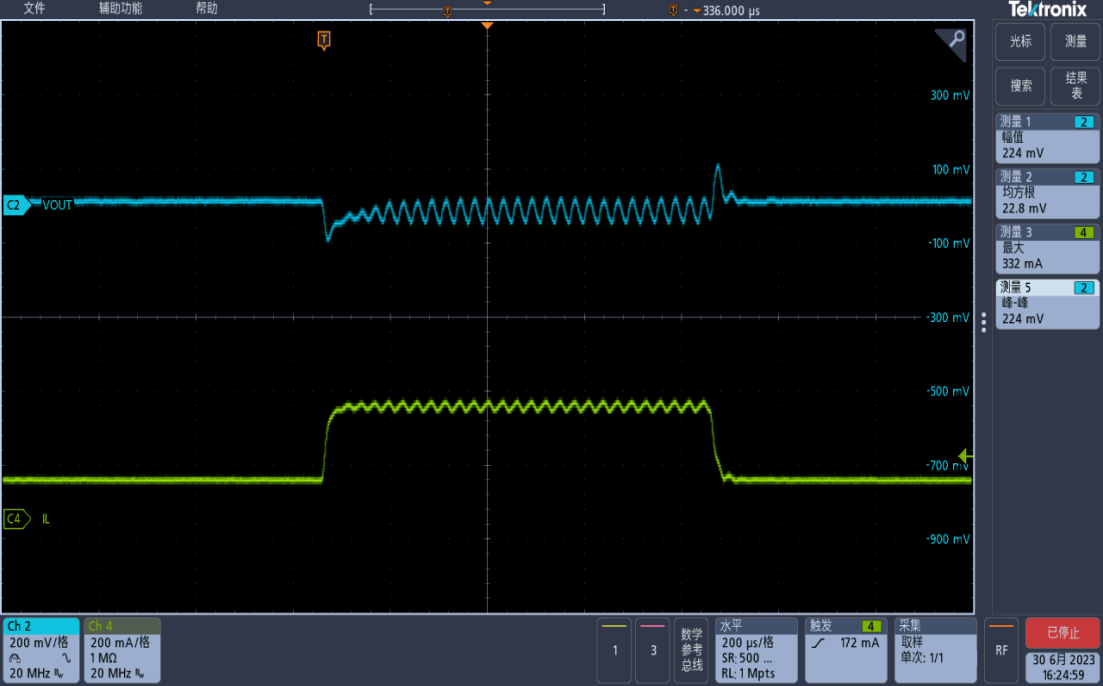Open the 帮助 menu

(206, 8)
